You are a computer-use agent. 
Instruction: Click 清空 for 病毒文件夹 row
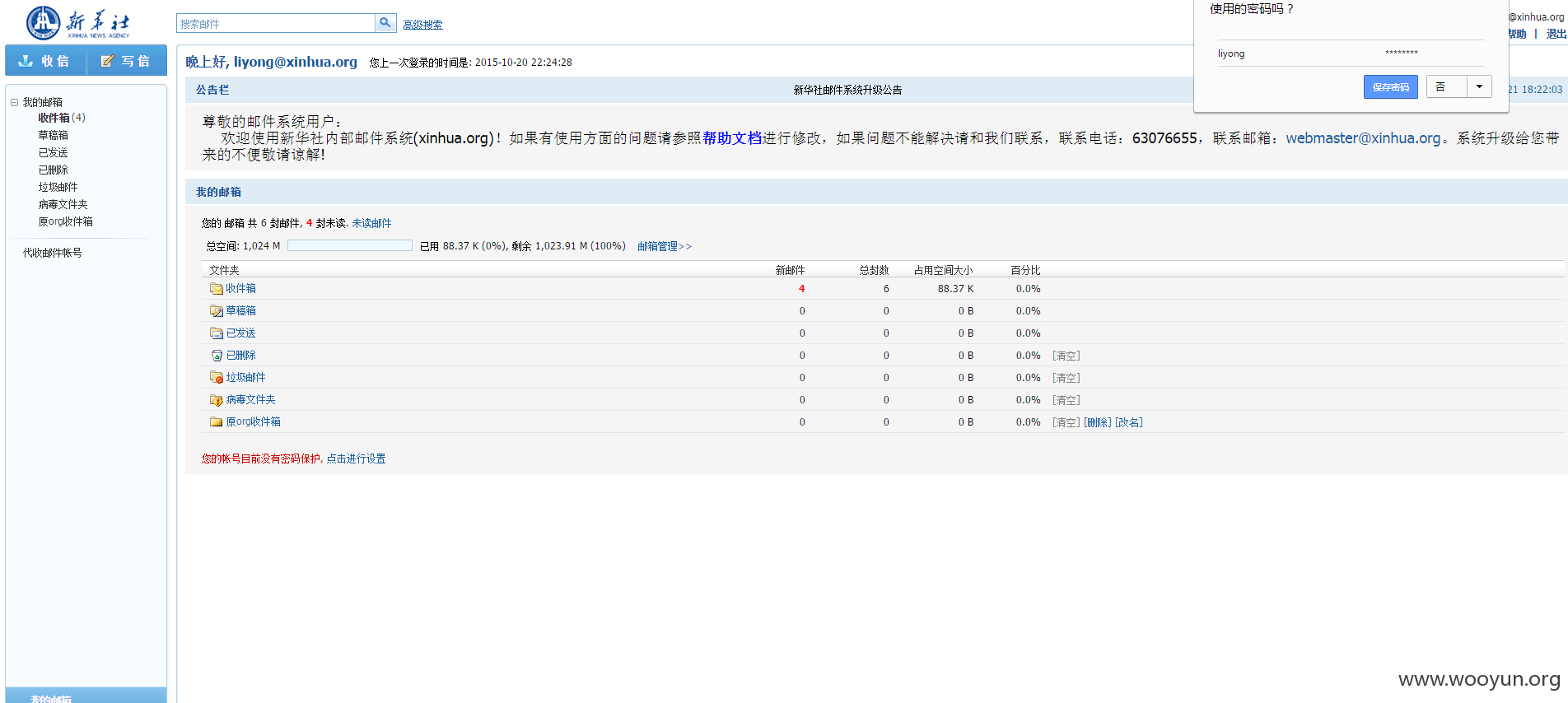[x=1066, y=400]
